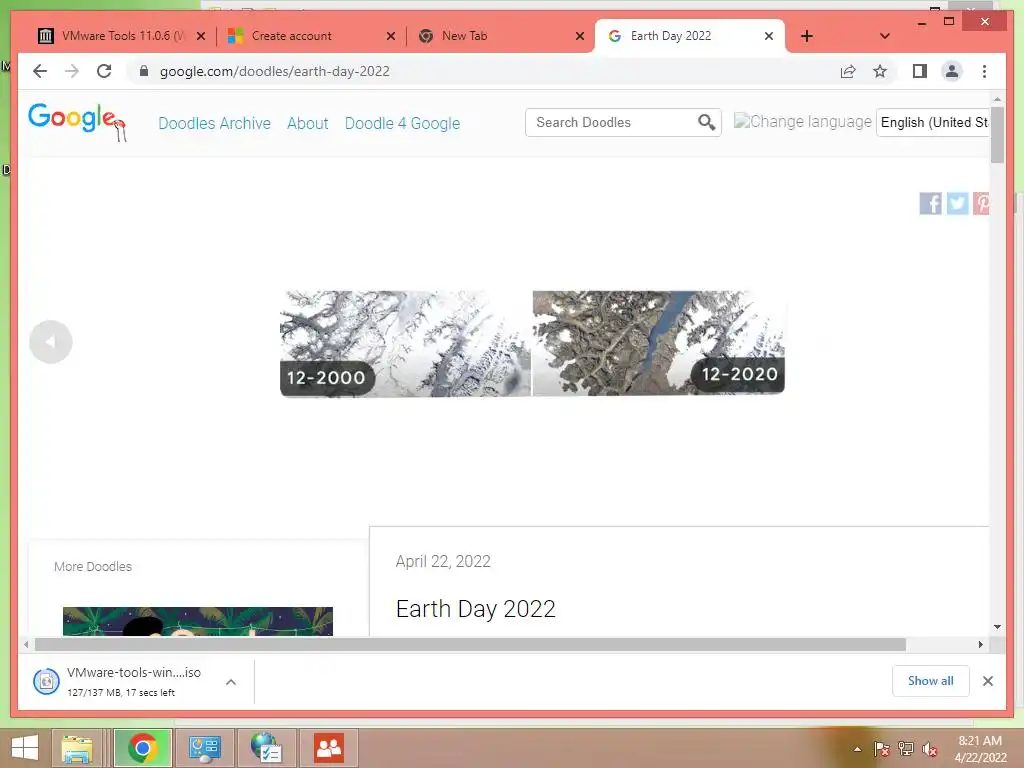
Task: Click the page scroll up arrow
Action: 997,99
